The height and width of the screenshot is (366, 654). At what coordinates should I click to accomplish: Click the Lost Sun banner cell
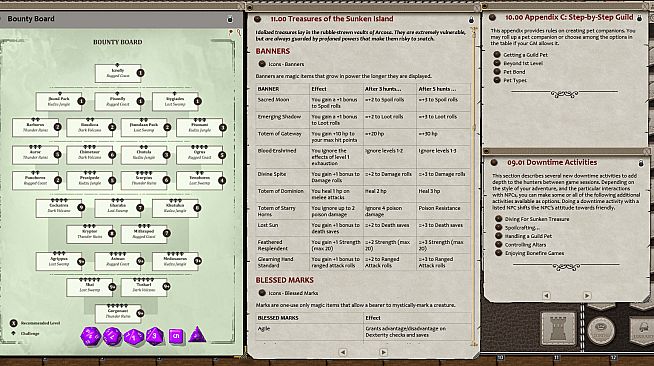(282, 228)
